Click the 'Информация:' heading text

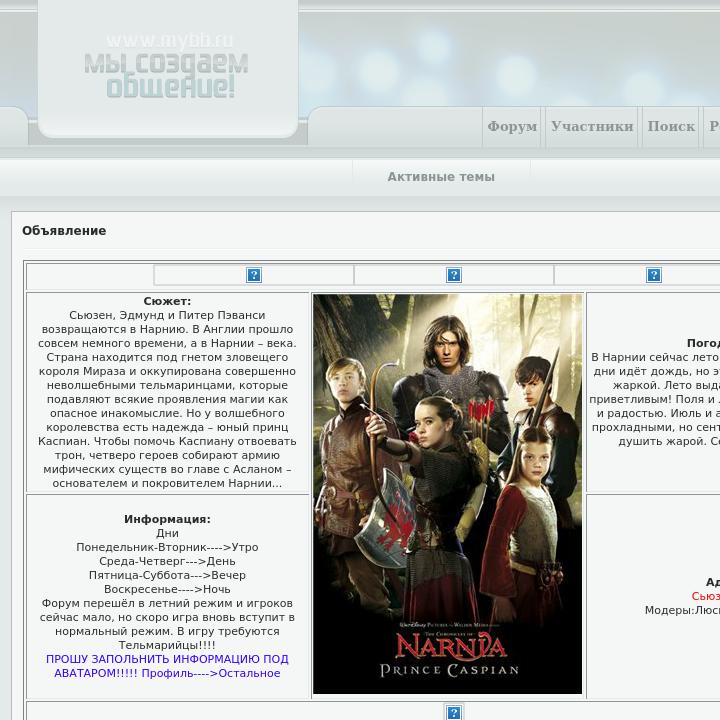167,519
